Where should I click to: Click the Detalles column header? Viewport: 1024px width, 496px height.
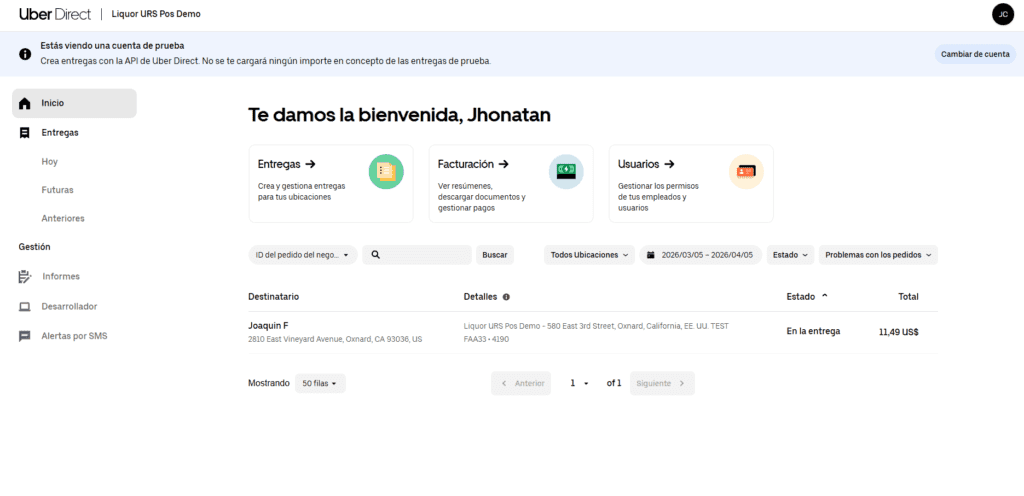click(480, 297)
